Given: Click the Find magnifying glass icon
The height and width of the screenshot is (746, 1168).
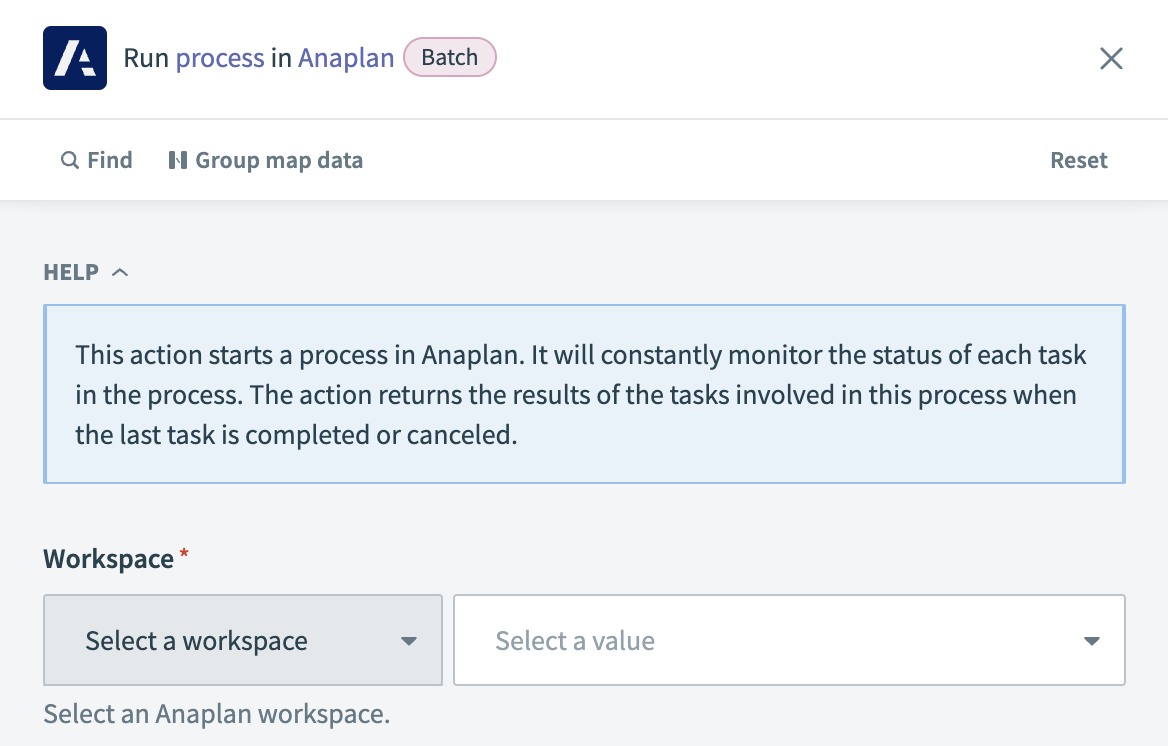Looking at the screenshot, I should [x=68, y=160].
